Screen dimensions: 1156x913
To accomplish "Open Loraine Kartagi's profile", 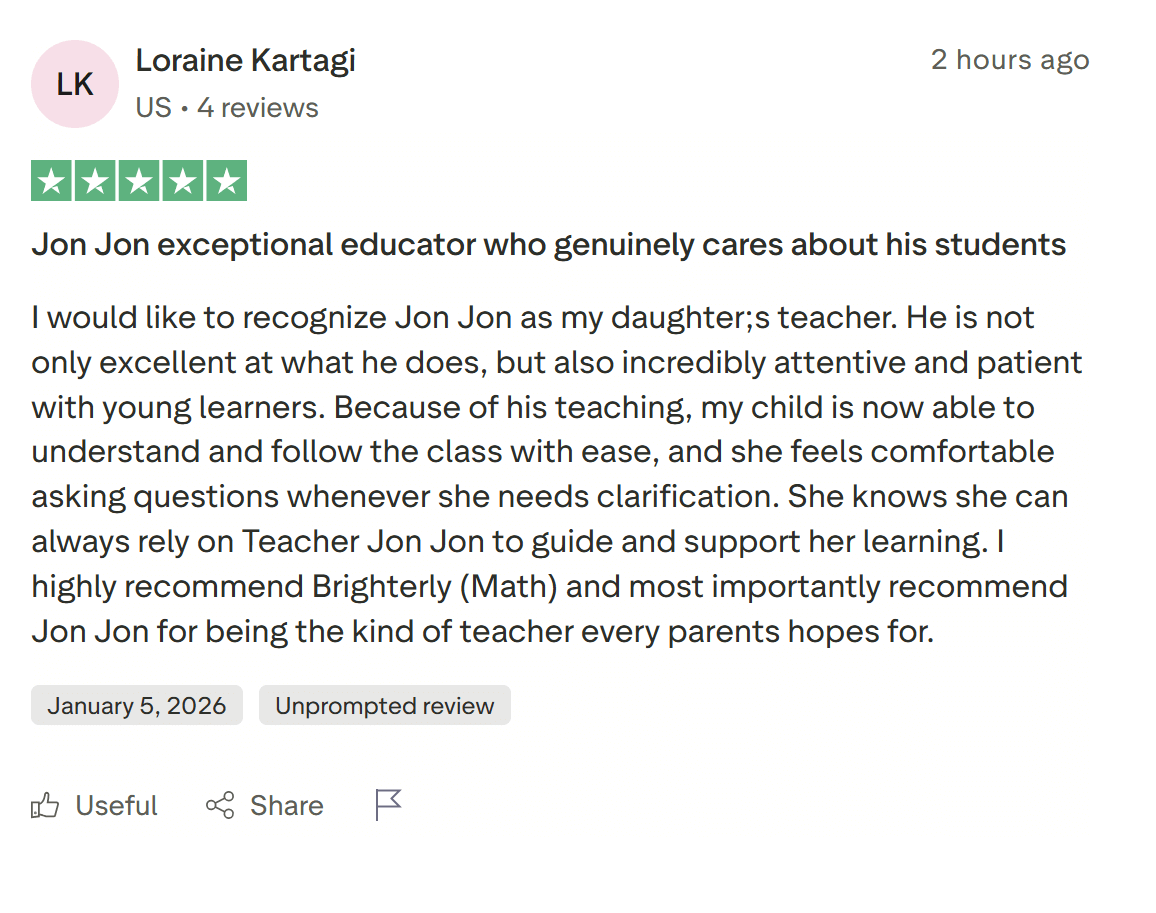I will (245, 60).
